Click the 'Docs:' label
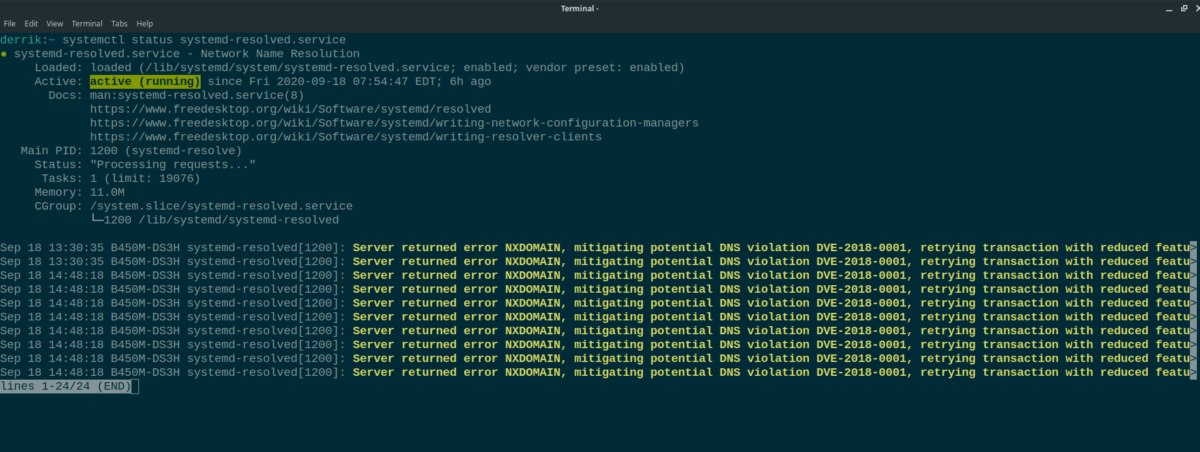Screen dimensions: 1200x452 [x=66, y=95]
